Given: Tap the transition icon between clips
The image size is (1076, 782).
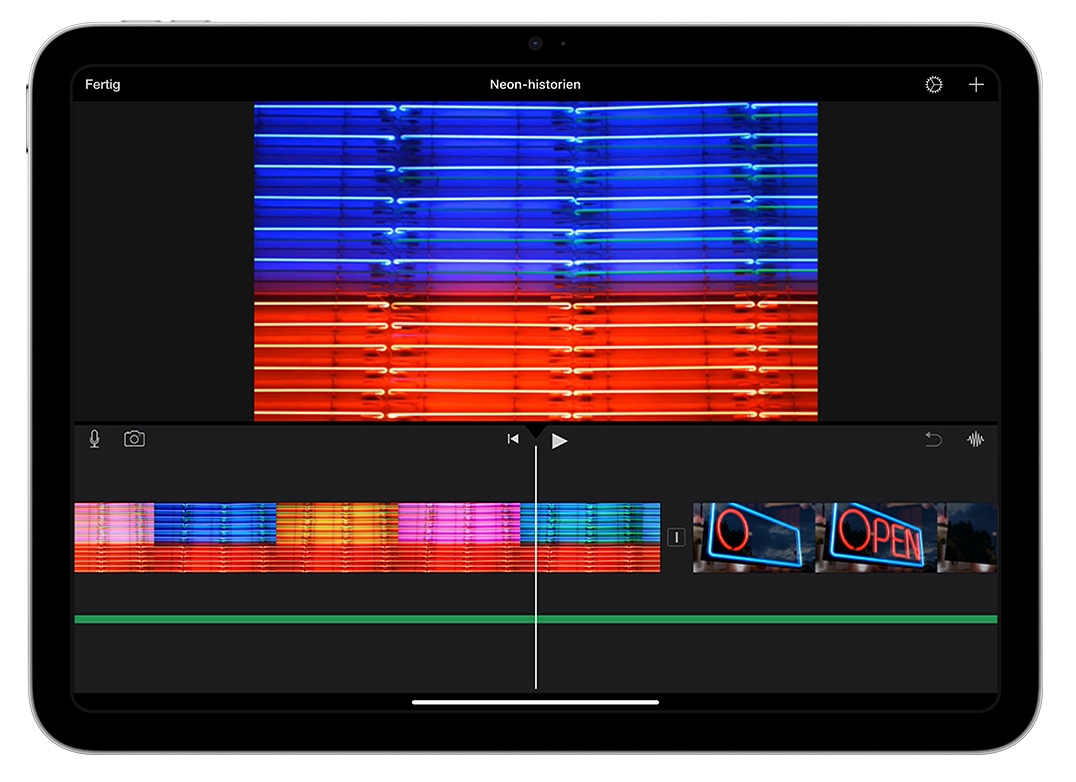Looking at the screenshot, I should (x=676, y=537).
